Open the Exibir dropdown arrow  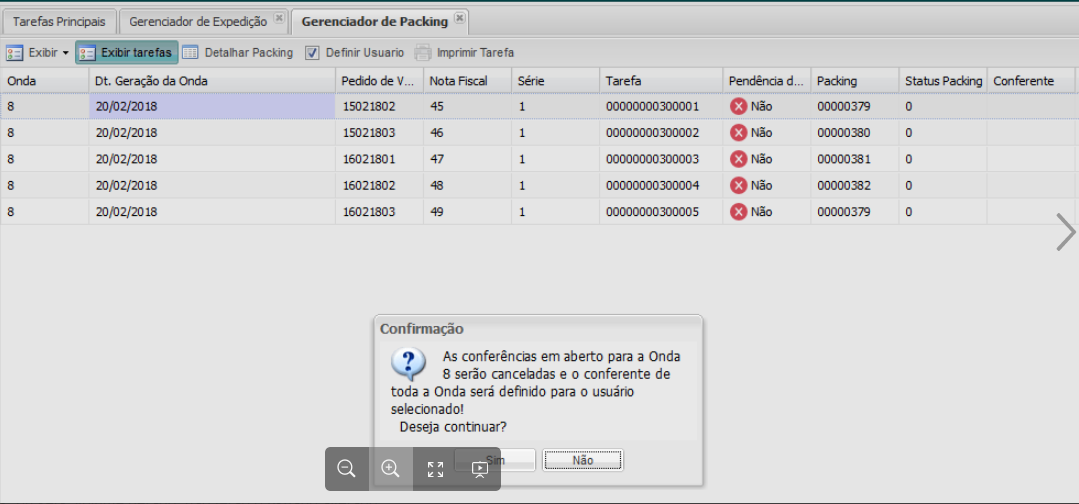[65, 53]
